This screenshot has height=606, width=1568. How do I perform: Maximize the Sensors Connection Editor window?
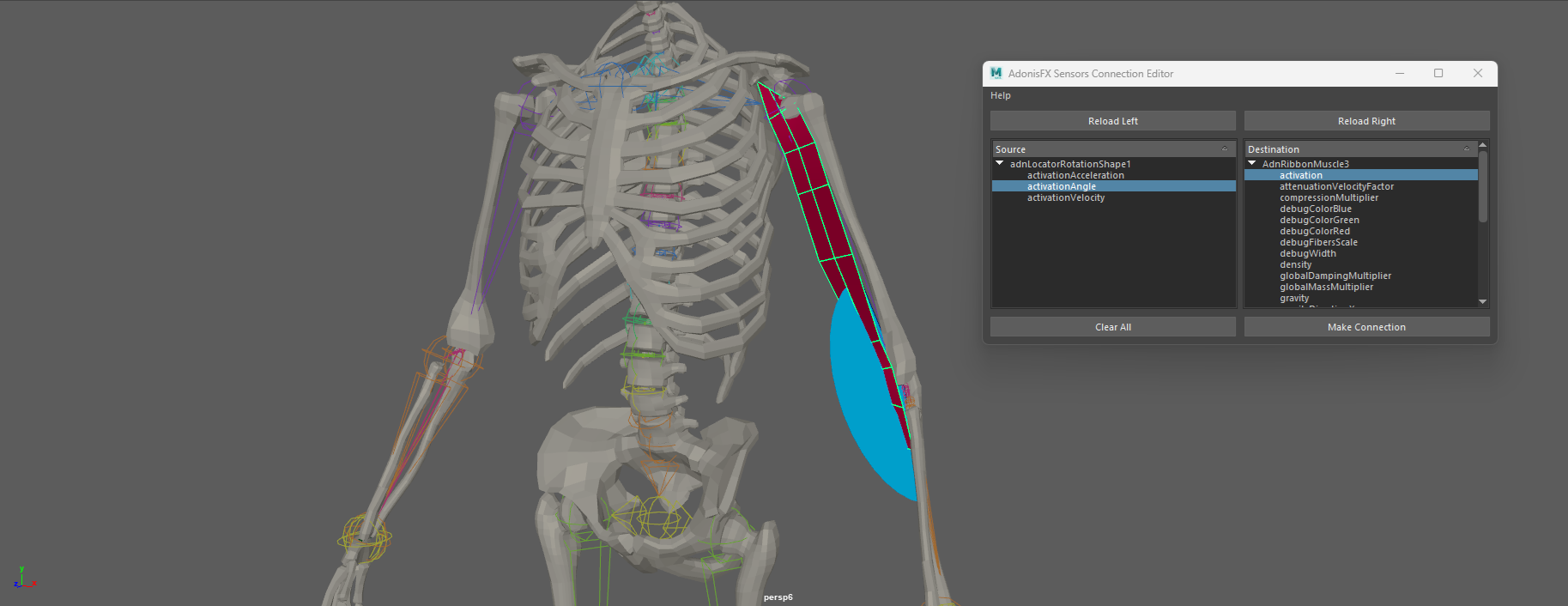(x=1438, y=74)
